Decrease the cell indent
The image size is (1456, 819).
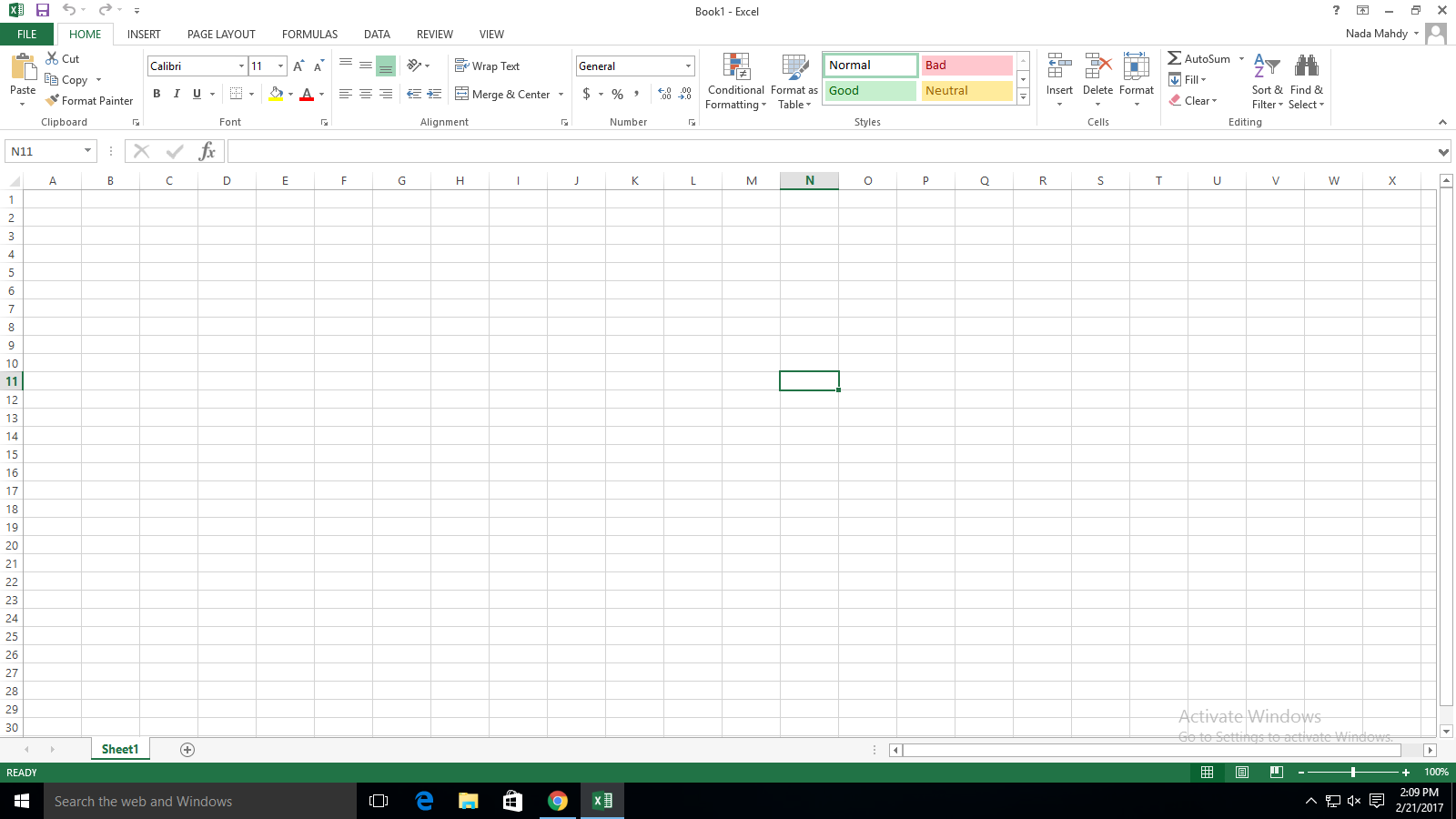(414, 94)
